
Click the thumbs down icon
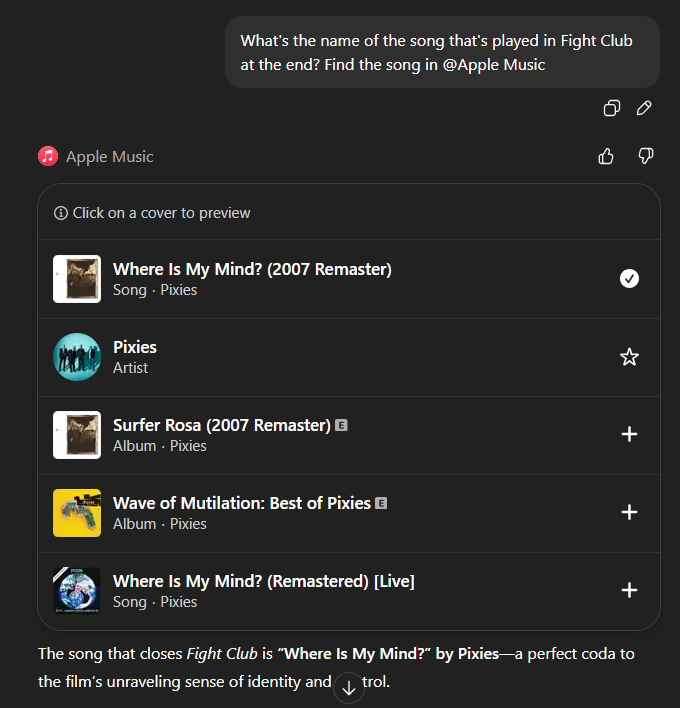[x=646, y=156]
